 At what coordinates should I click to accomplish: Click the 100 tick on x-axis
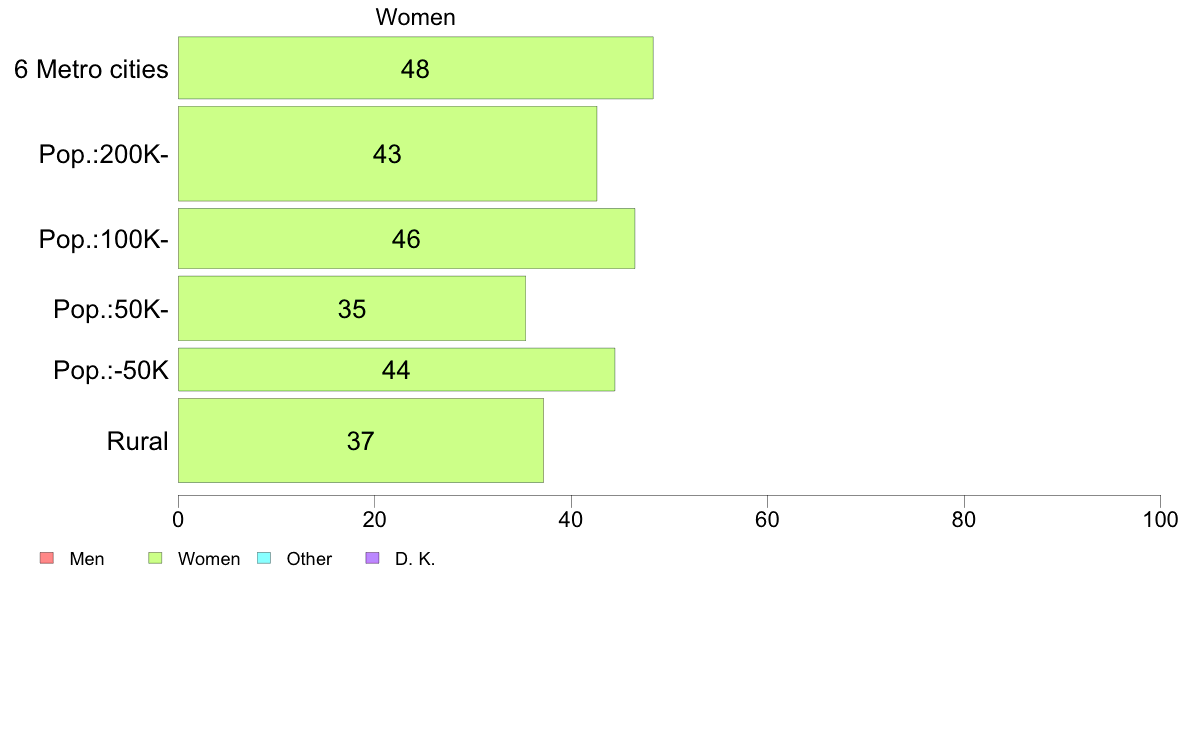pos(1160,519)
